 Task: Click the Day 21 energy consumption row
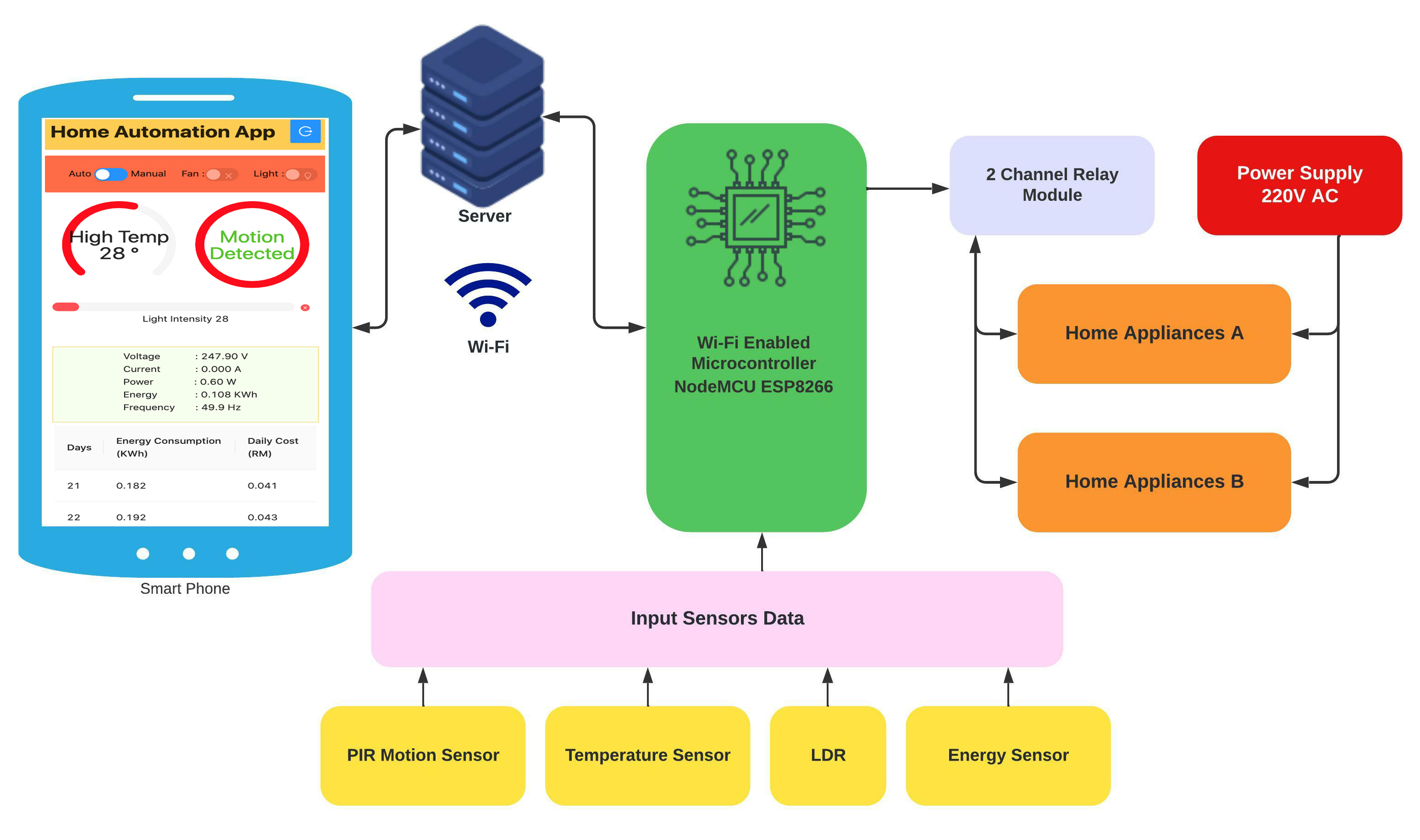coord(183,484)
